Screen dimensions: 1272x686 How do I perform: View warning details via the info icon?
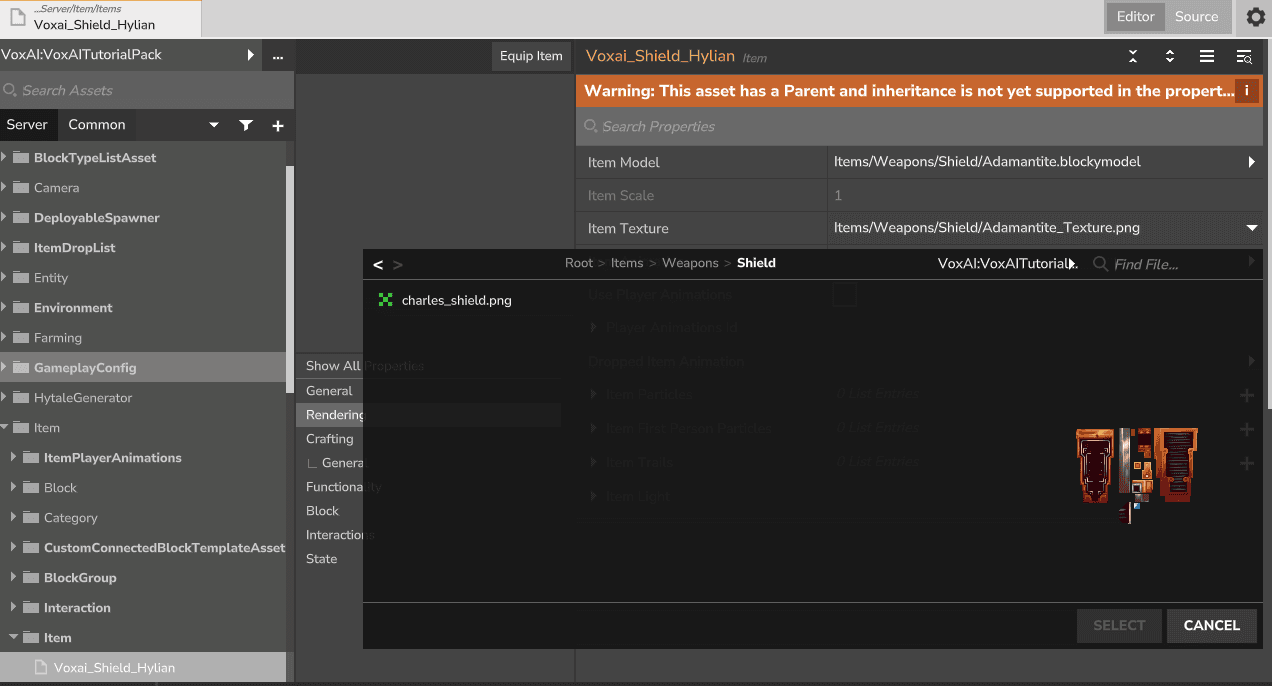[1247, 90]
